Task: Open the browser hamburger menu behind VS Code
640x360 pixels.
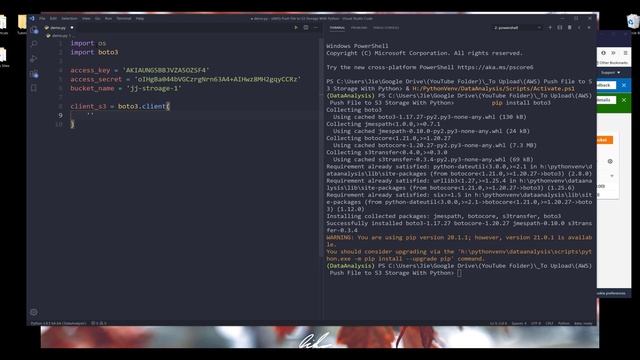Action: click(x=625, y=53)
